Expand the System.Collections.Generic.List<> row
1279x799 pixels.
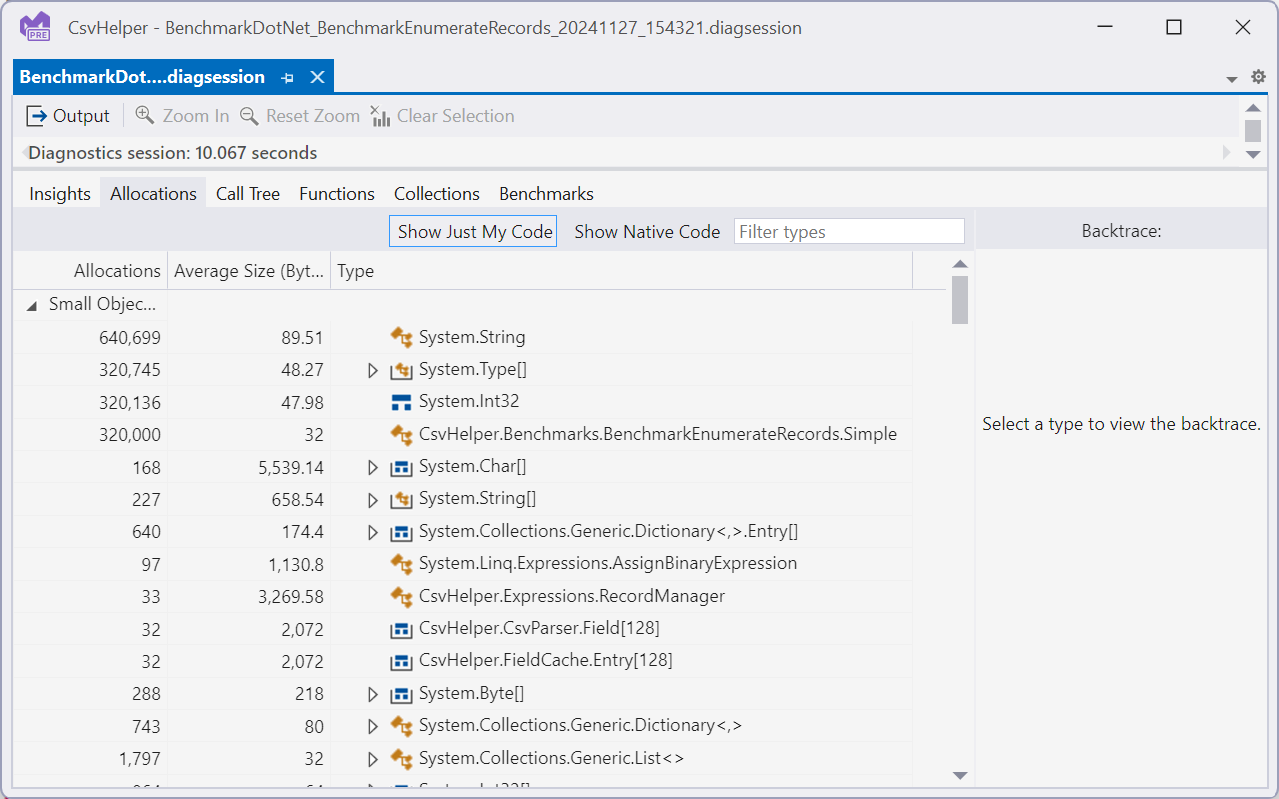[x=373, y=758]
